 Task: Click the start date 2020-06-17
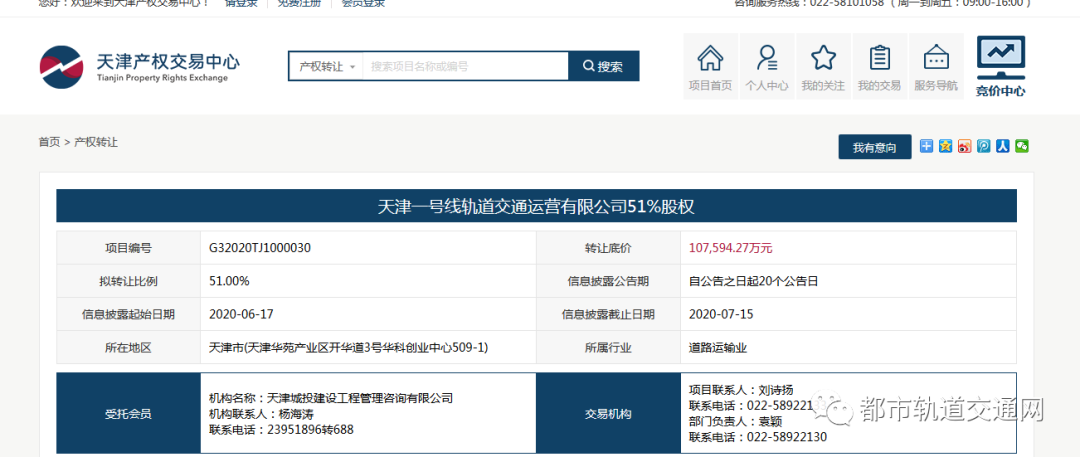241,314
